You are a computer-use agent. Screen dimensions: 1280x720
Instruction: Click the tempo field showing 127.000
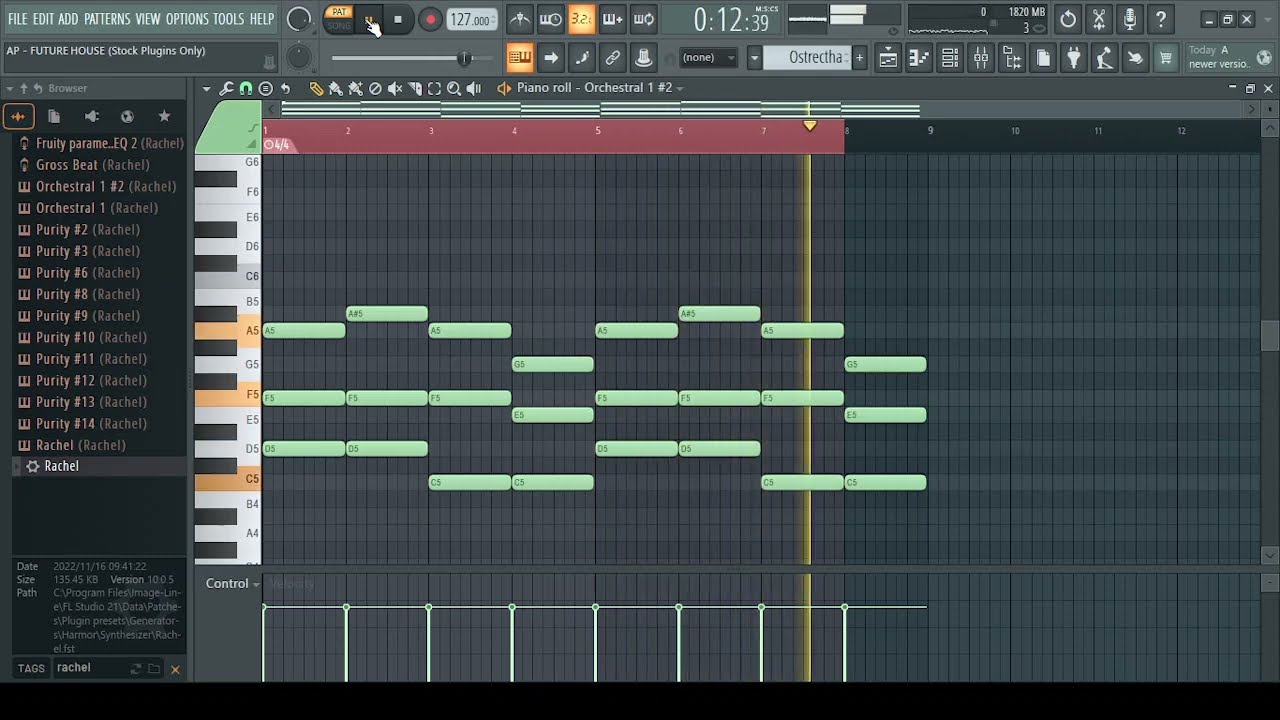(x=470, y=19)
